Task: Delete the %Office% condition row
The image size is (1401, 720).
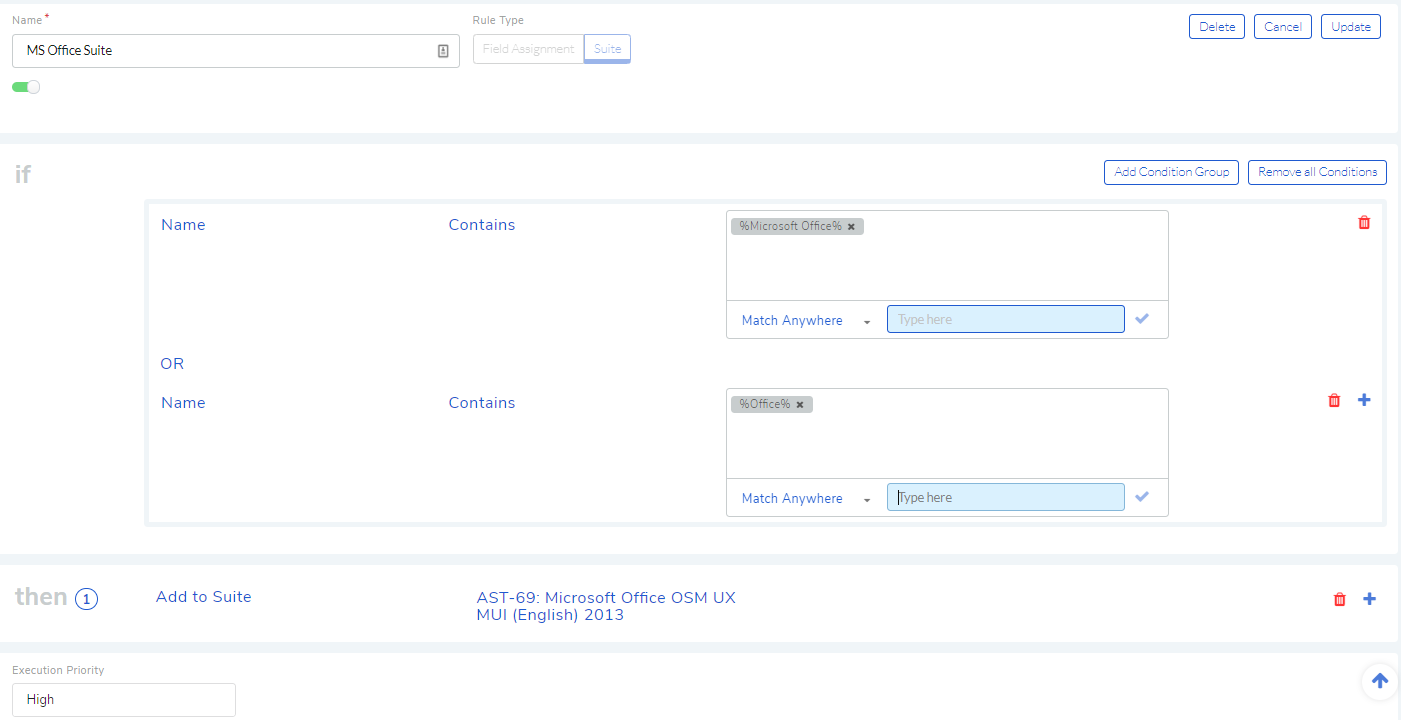Action: coord(1334,400)
